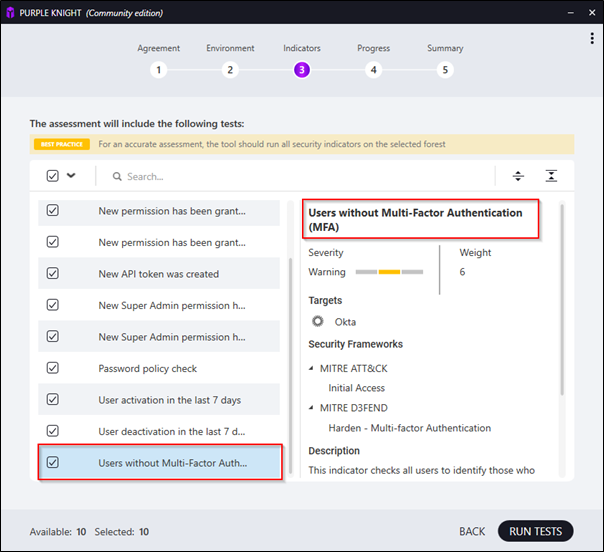Click the Users without Multi-Factor Authentication (MFA) title

(415, 220)
